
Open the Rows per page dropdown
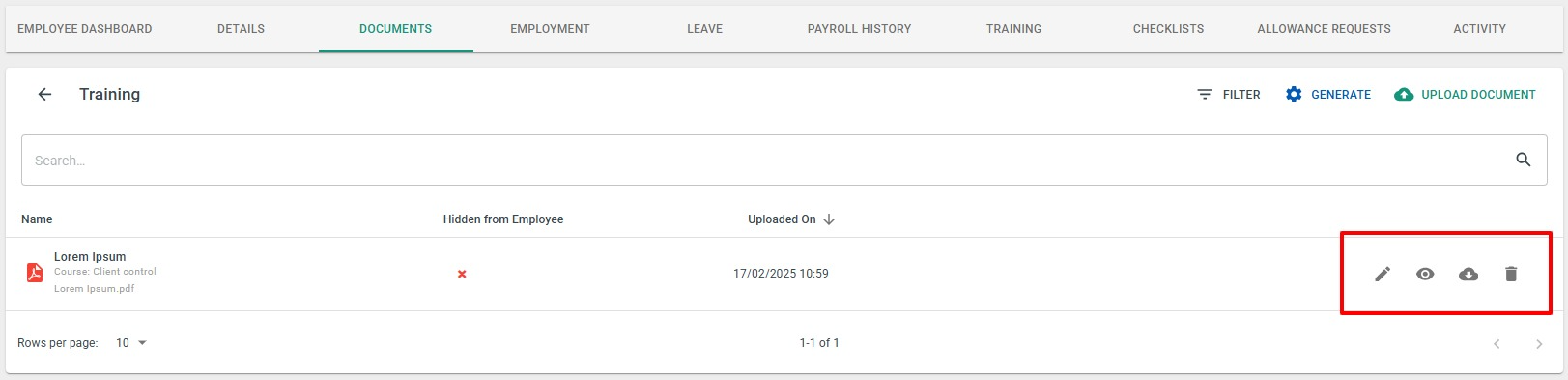click(131, 343)
